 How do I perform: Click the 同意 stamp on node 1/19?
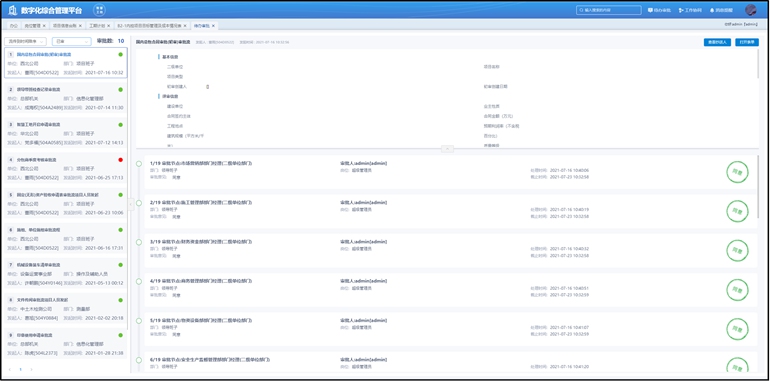737,172
